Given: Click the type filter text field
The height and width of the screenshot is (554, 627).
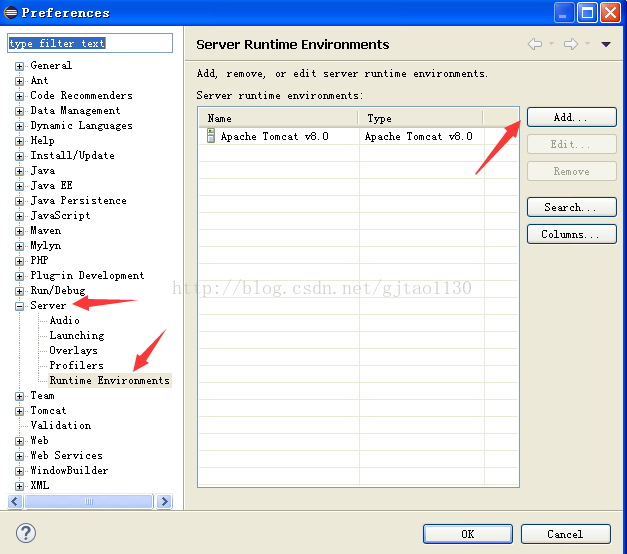Looking at the screenshot, I should point(90,44).
